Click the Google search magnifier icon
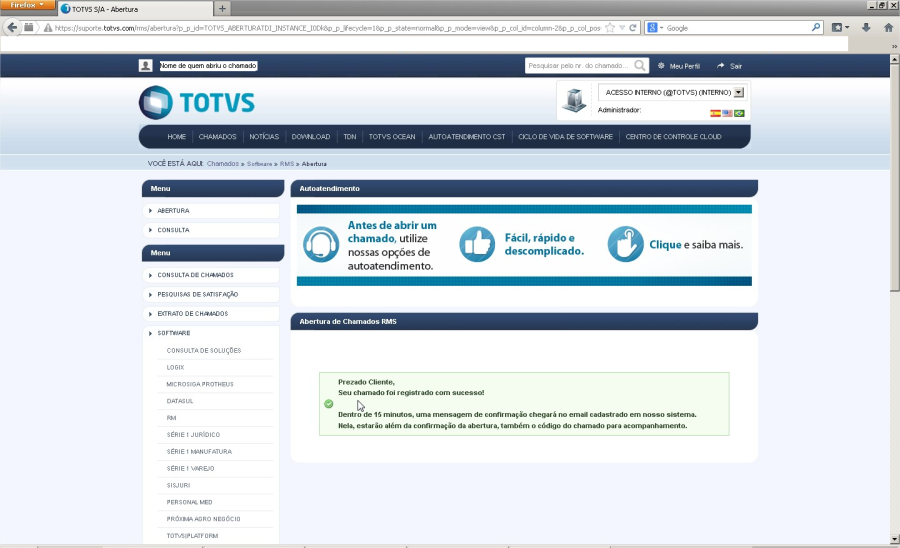900x548 pixels. (x=816, y=28)
